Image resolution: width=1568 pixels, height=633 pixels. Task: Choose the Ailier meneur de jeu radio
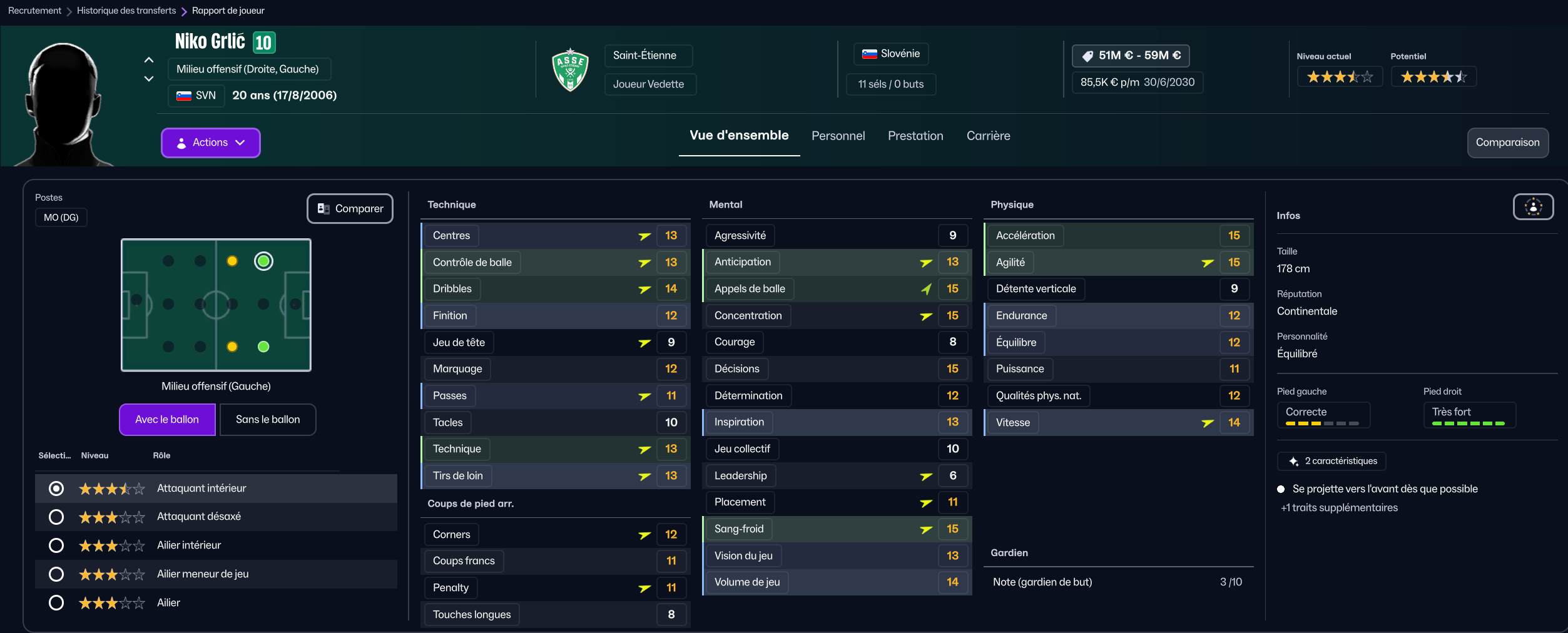tap(56, 574)
